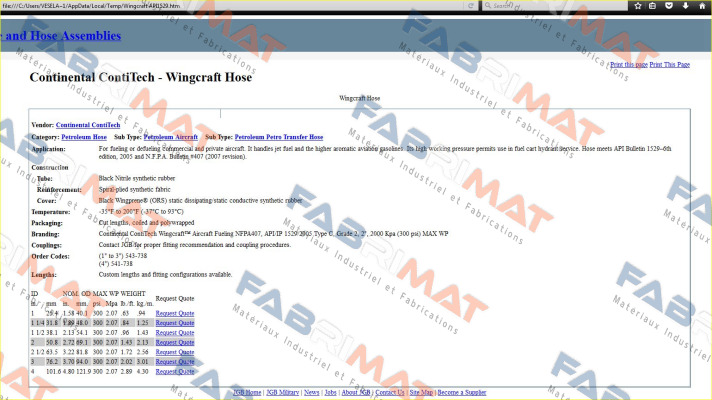This screenshot has width=712, height=400.
Task: Click the '31.8' mm table cell
Action: point(52,323)
